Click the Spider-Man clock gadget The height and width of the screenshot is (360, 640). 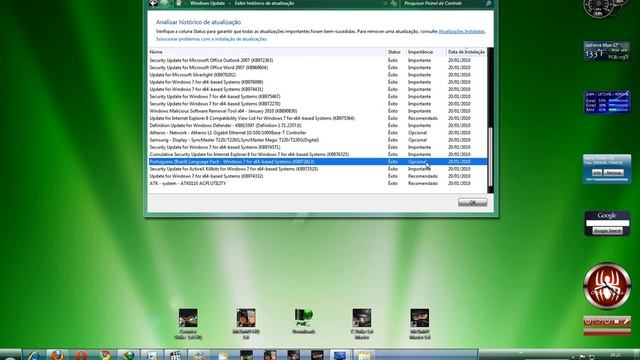[607, 286]
